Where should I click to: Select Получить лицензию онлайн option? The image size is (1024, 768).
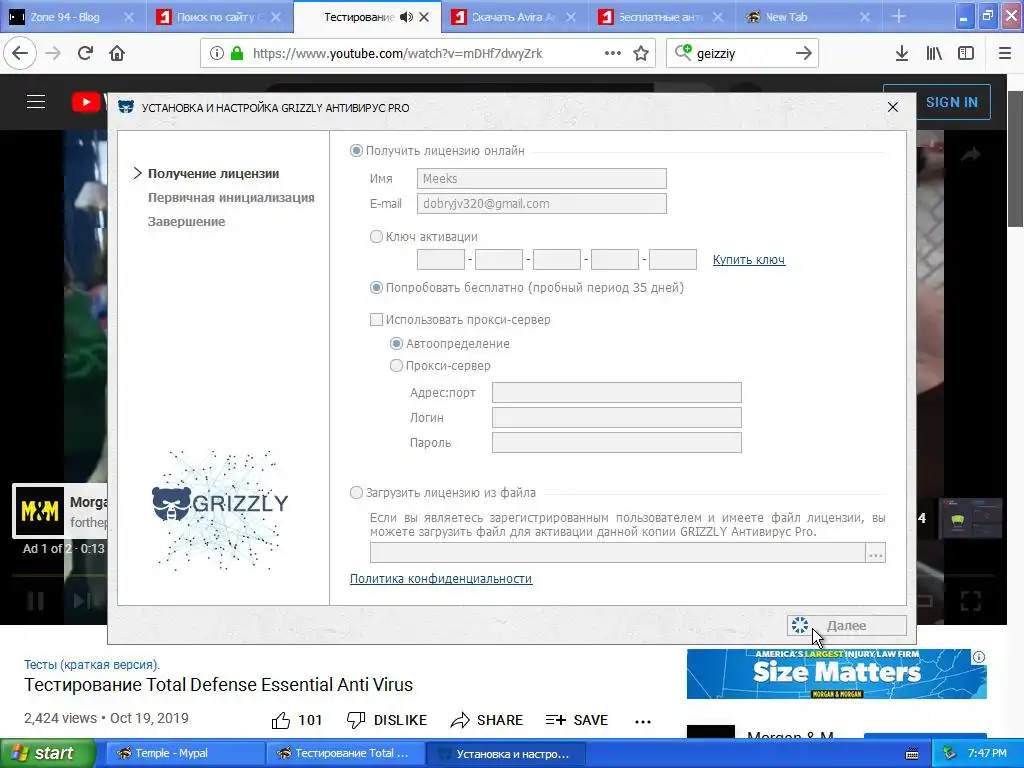(x=356, y=151)
